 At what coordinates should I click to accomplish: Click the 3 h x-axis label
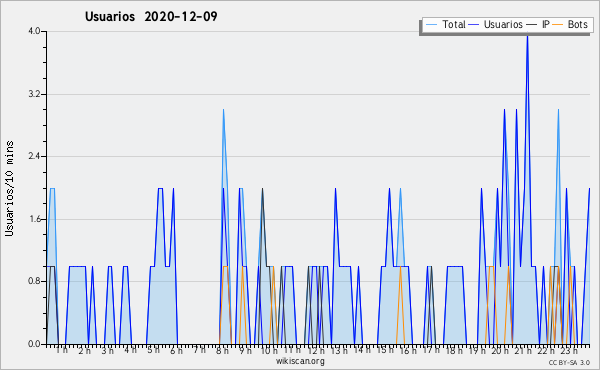coord(108,350)
